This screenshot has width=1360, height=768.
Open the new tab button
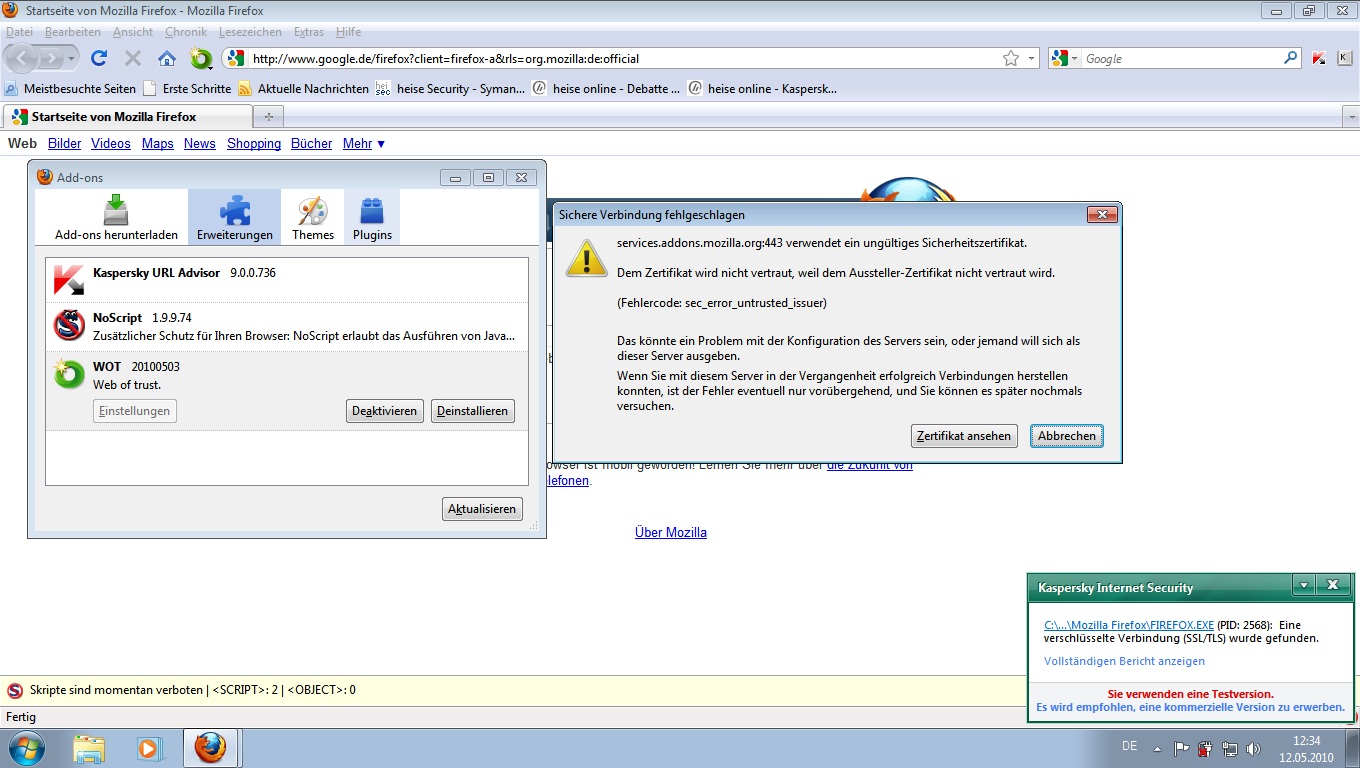pos(267,117)
